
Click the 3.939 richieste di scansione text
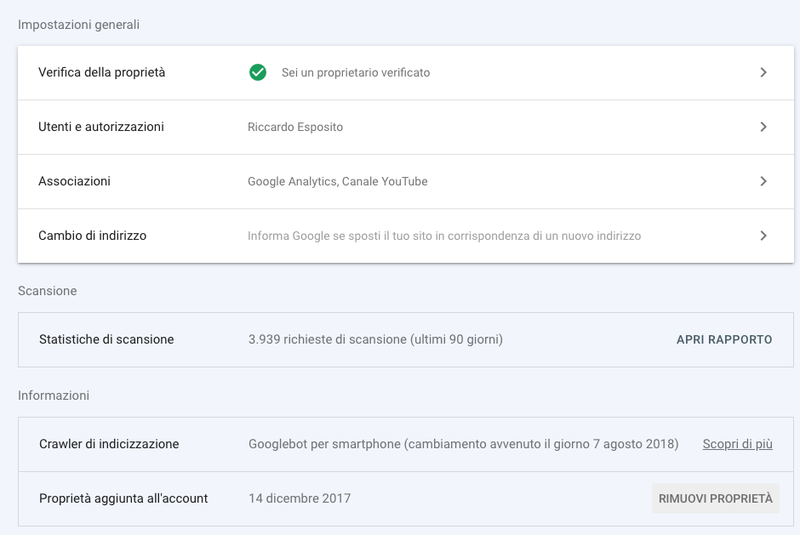[375, 340]
